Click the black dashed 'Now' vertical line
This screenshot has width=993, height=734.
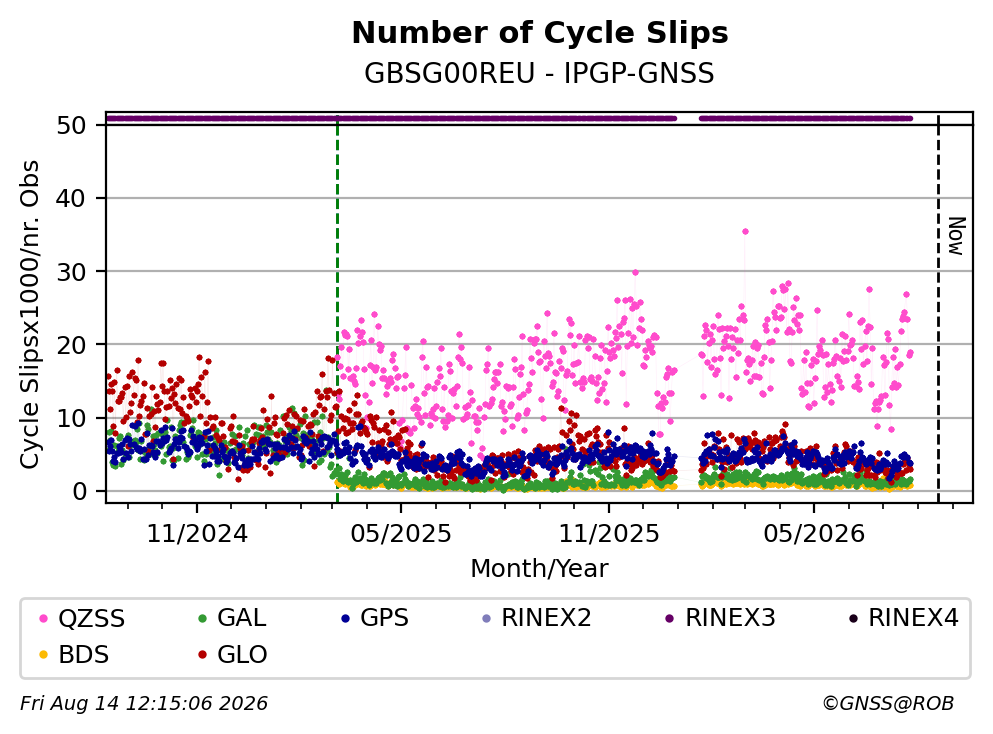[x=938, y=307]
